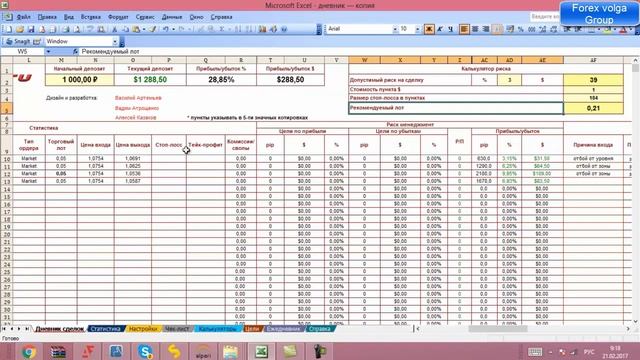This screenshot has height=360, width=640.
Task: Sort descending with the Z-A icon
Action: (x=249, y=29)
